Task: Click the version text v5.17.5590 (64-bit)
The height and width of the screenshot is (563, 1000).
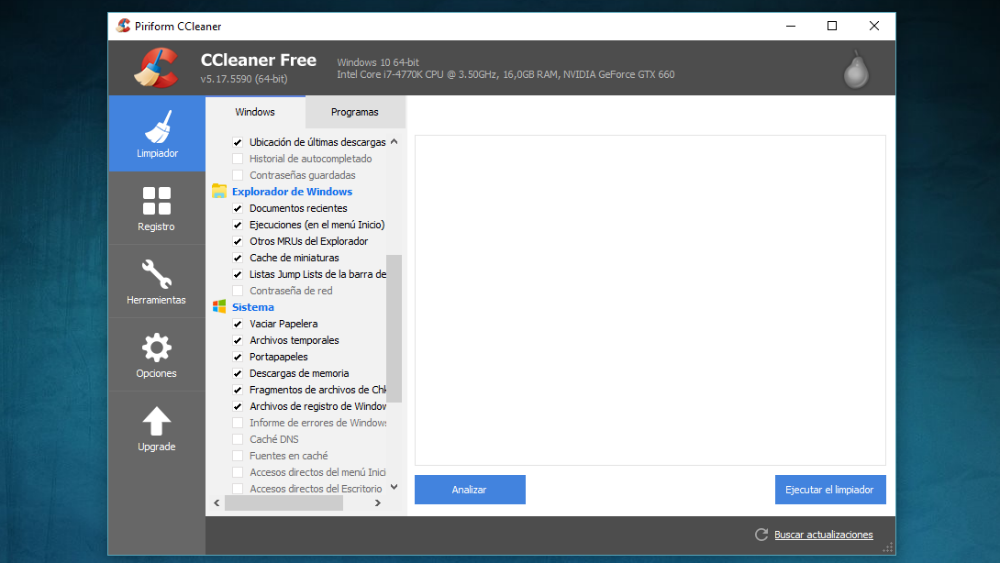Action: 244,79
